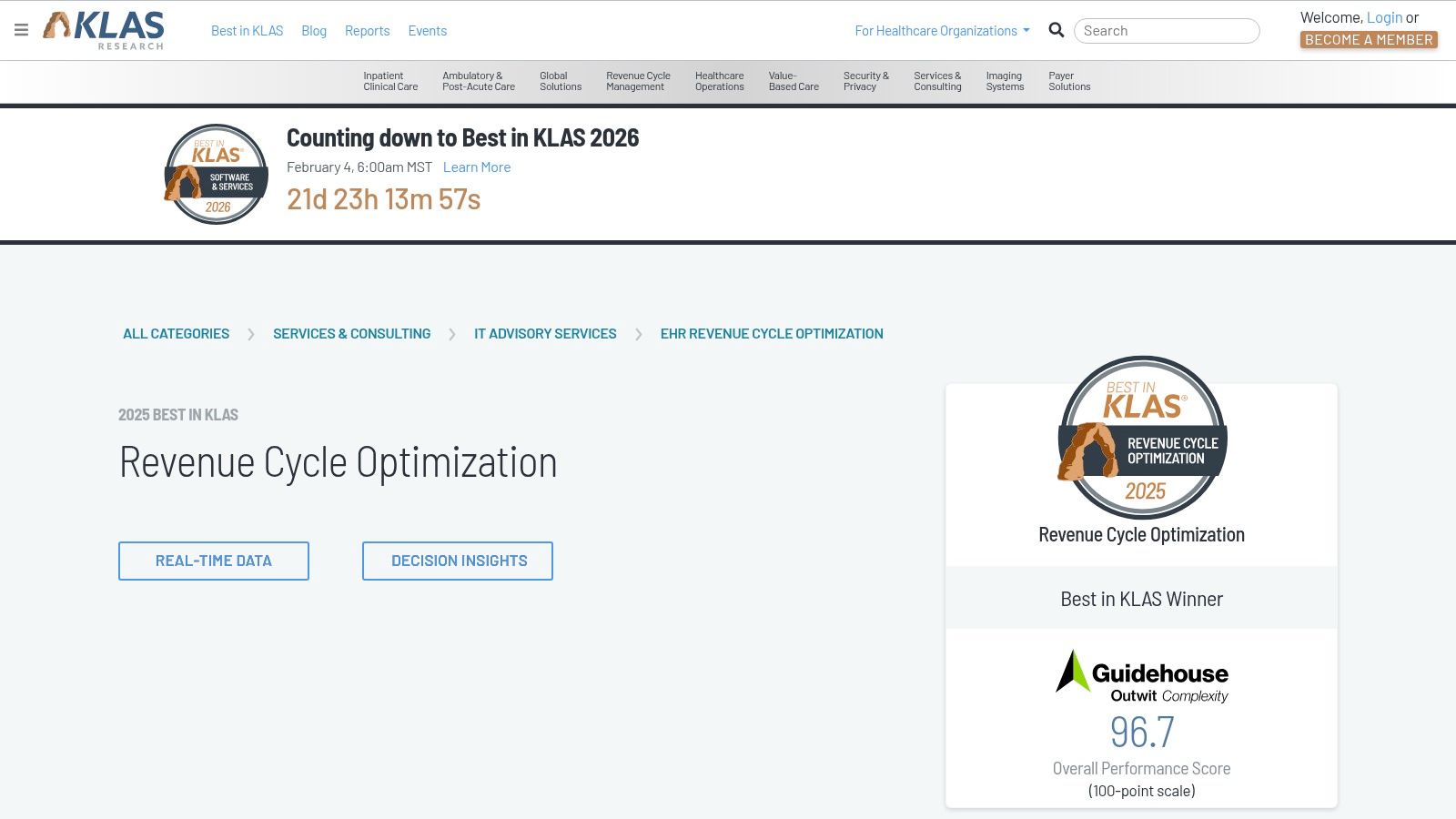Click the Guidehouse logo
Image resolution: width=1456 pixels, height=819 pixels.
click(x=1142, y=676)
